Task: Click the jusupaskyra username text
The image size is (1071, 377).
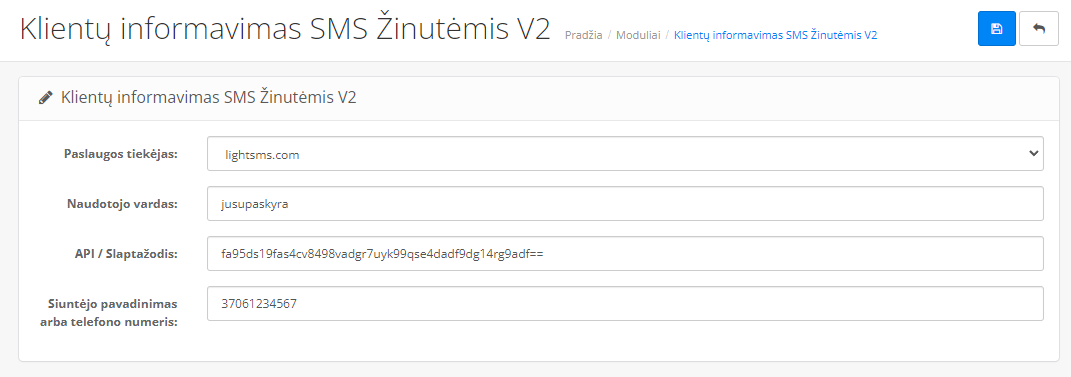Action: pyautogui.click(x=250, y=205)
